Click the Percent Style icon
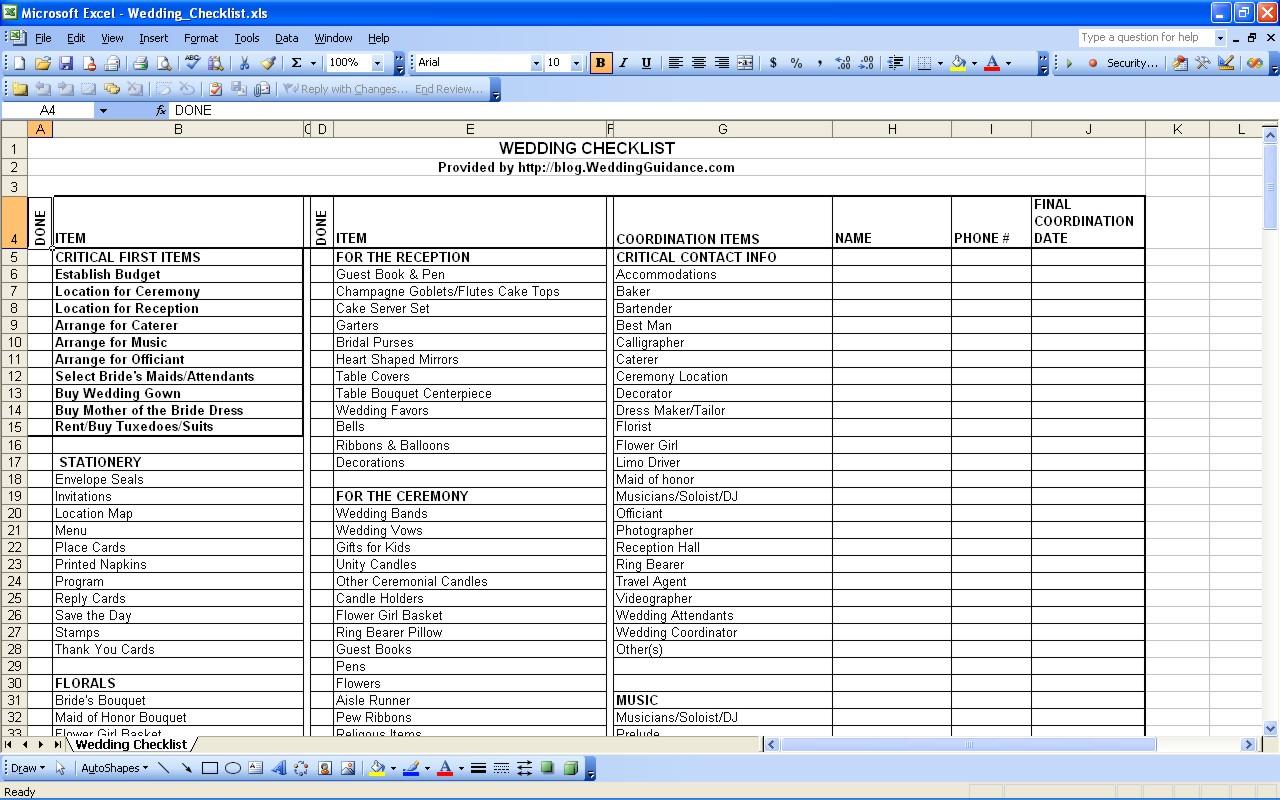This screenshot has width=1280, height=800. [796, 63]
